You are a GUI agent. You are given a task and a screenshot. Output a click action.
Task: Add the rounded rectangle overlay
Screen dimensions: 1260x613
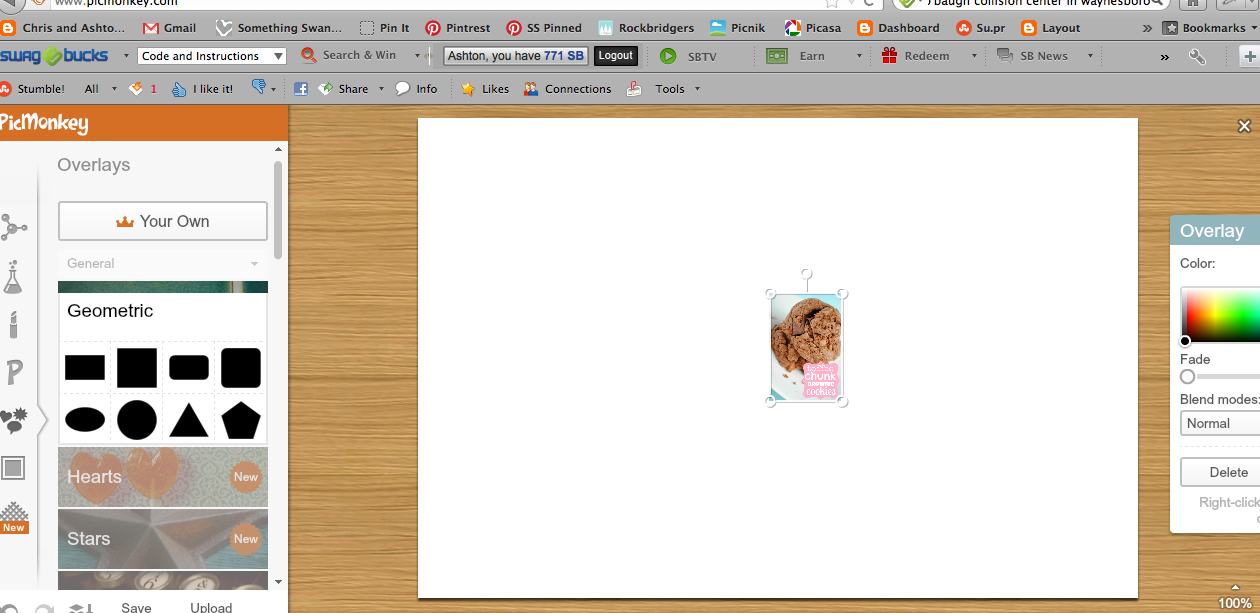point(189,368)
